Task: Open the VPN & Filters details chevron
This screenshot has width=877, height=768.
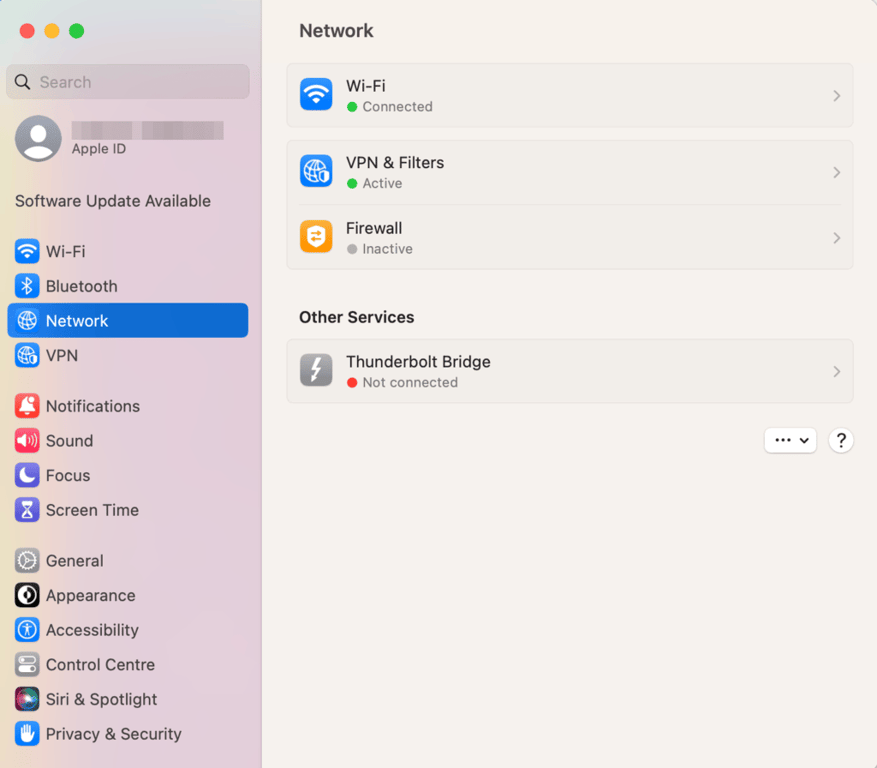Action: click(836, 171)
